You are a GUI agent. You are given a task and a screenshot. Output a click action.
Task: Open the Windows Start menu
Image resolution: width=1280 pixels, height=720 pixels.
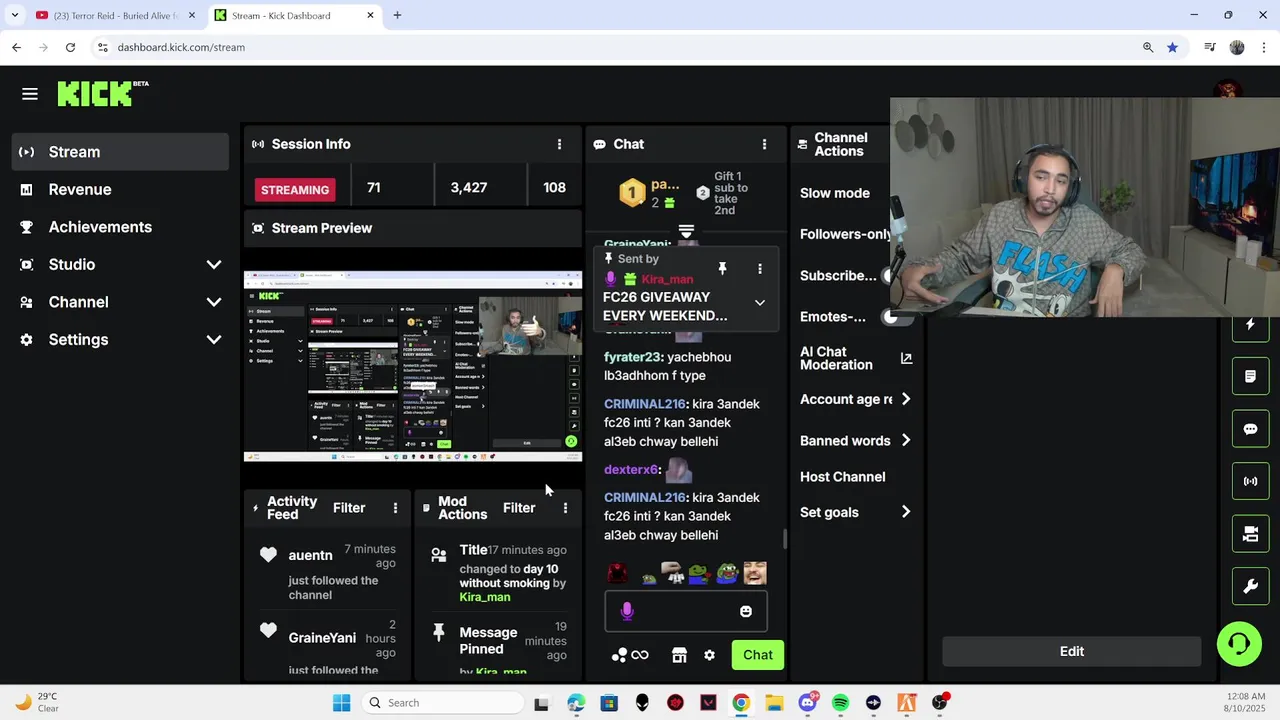(x=341, y=703)
